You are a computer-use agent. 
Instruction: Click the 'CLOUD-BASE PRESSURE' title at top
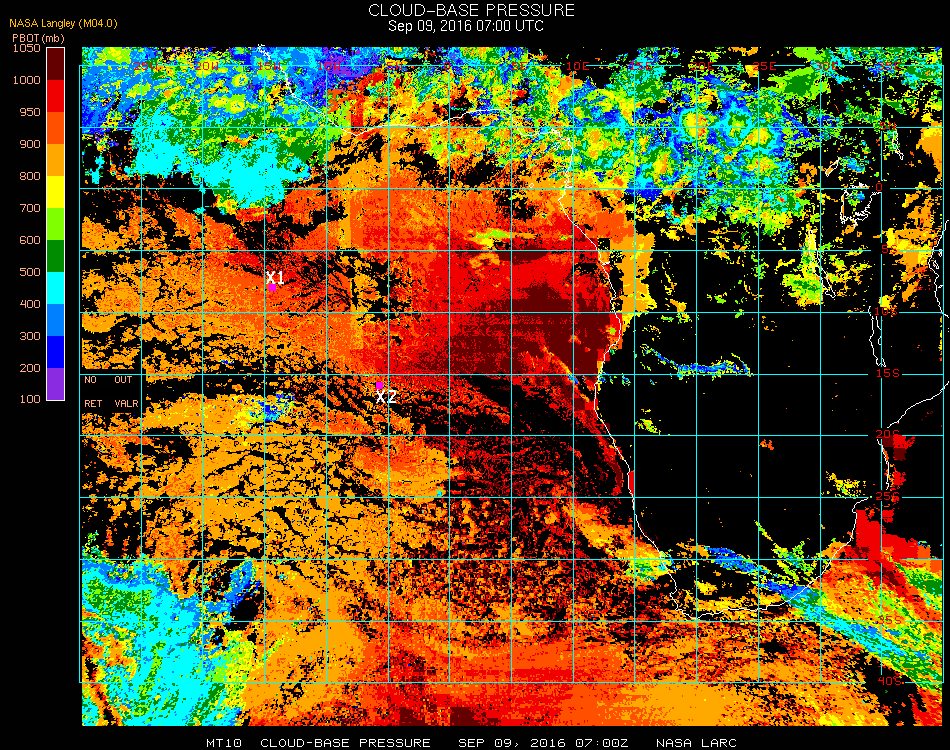pos(471,10)
